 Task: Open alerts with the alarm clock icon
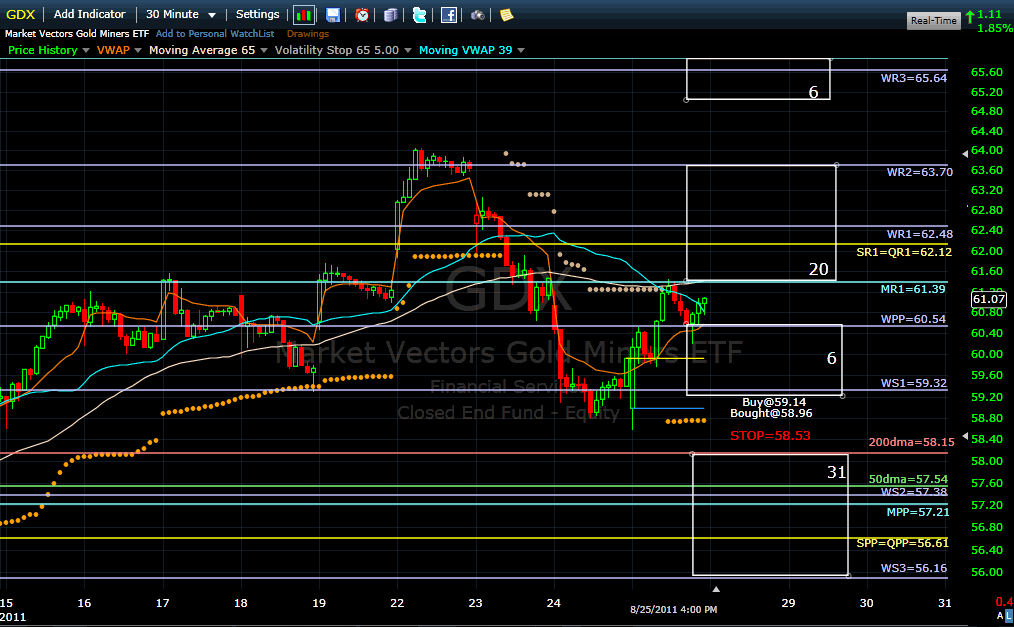pos(362,15)
